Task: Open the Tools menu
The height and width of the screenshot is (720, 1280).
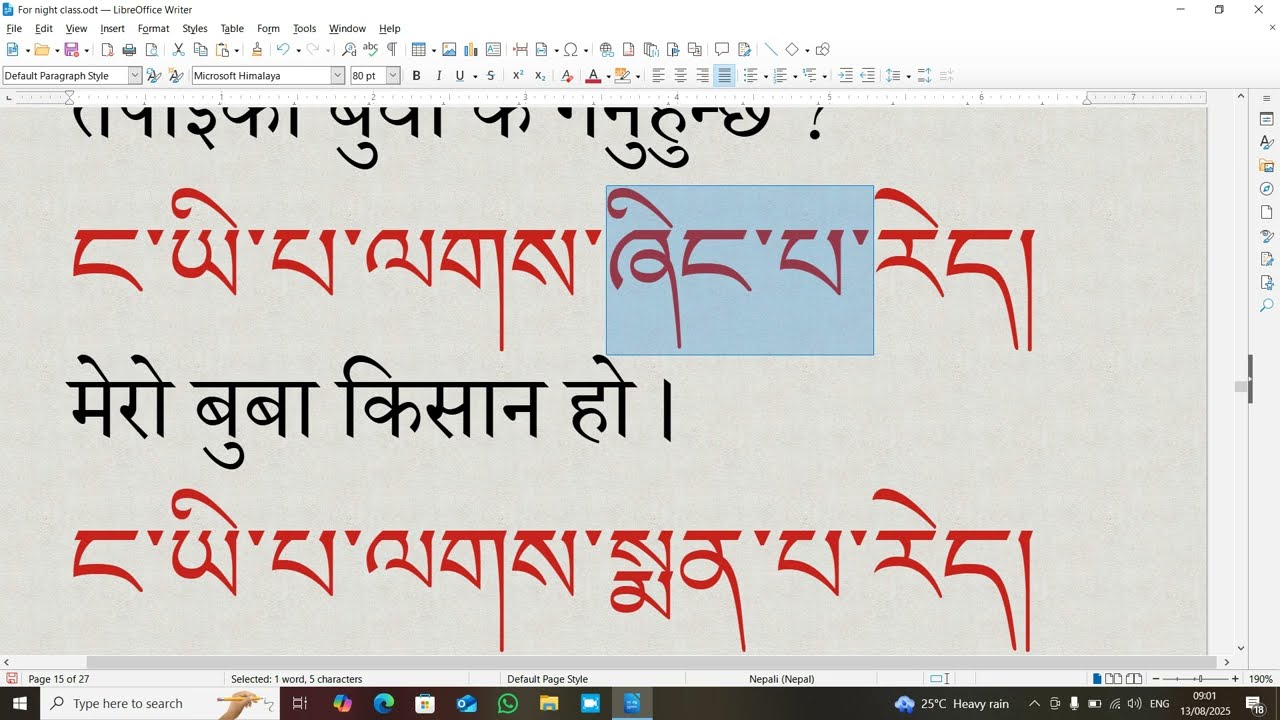Action: coord(304,29)
